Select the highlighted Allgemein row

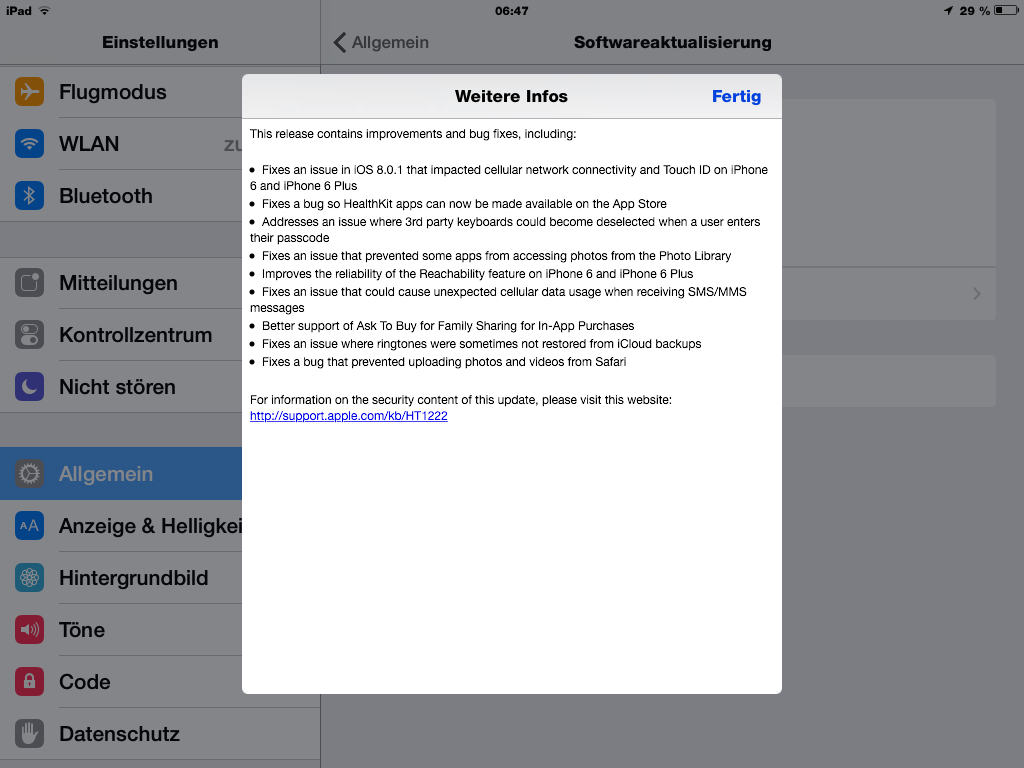tap(121, 473)
